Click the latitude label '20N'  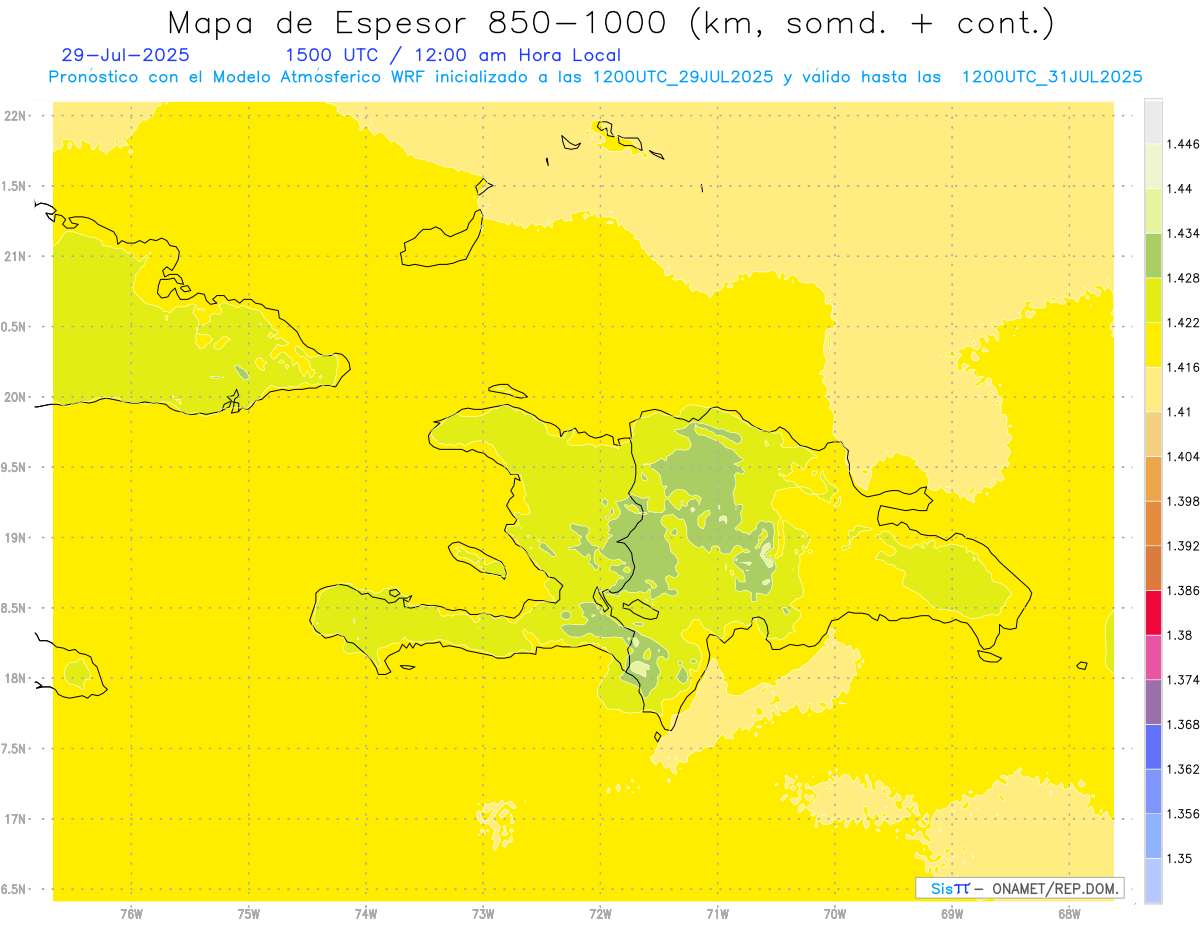pos(15,397)
